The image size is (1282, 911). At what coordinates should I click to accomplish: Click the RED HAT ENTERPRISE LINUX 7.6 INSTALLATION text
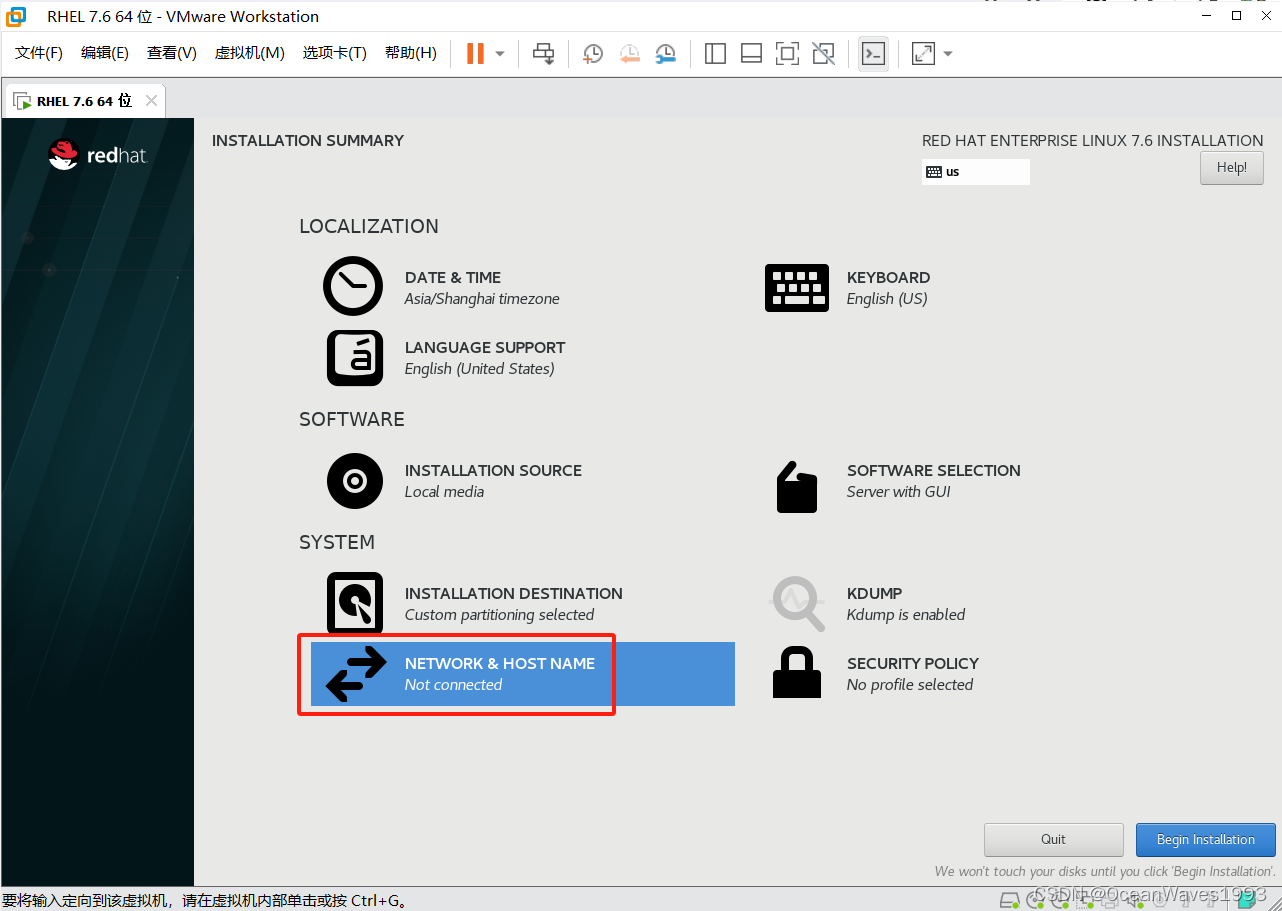coord(1092,141)
